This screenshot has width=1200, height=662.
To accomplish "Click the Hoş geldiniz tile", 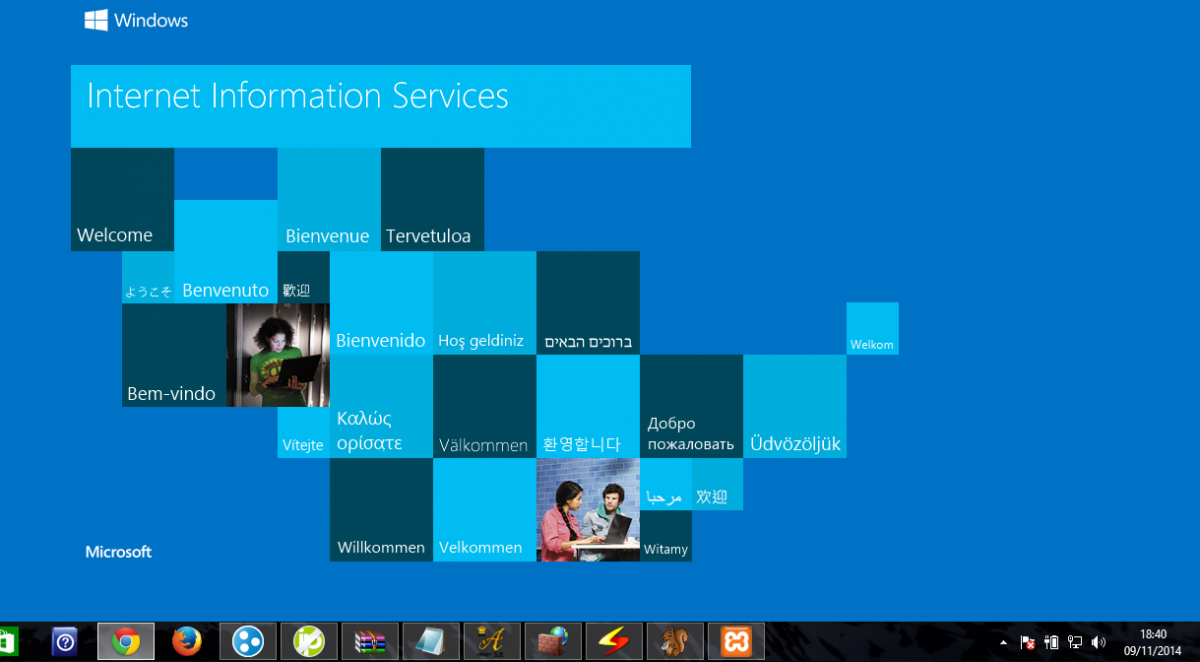I will (484, 303).
